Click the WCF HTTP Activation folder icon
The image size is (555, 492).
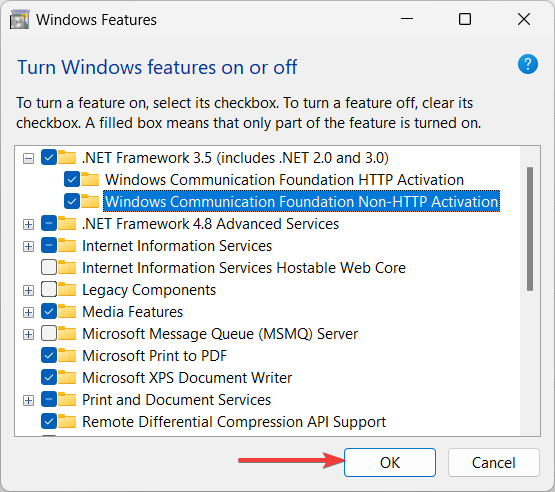(90, 179)
